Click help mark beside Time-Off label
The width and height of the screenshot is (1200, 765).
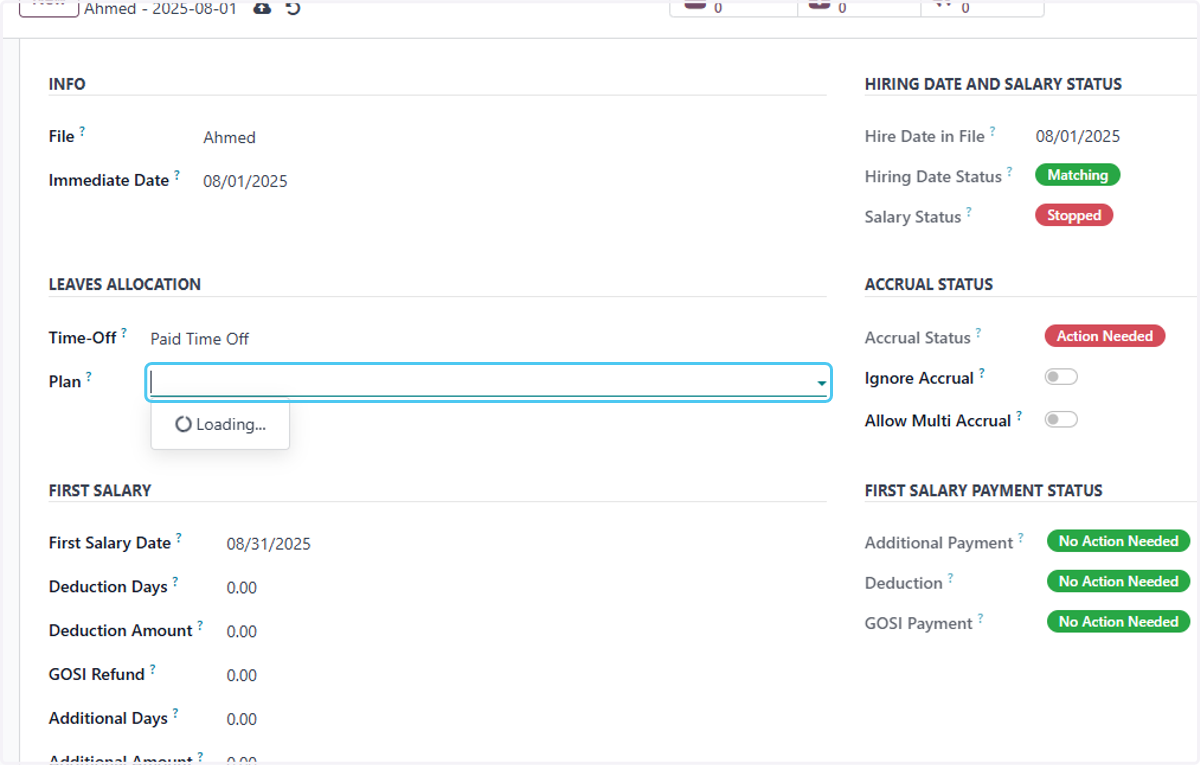tap(124, 333)
